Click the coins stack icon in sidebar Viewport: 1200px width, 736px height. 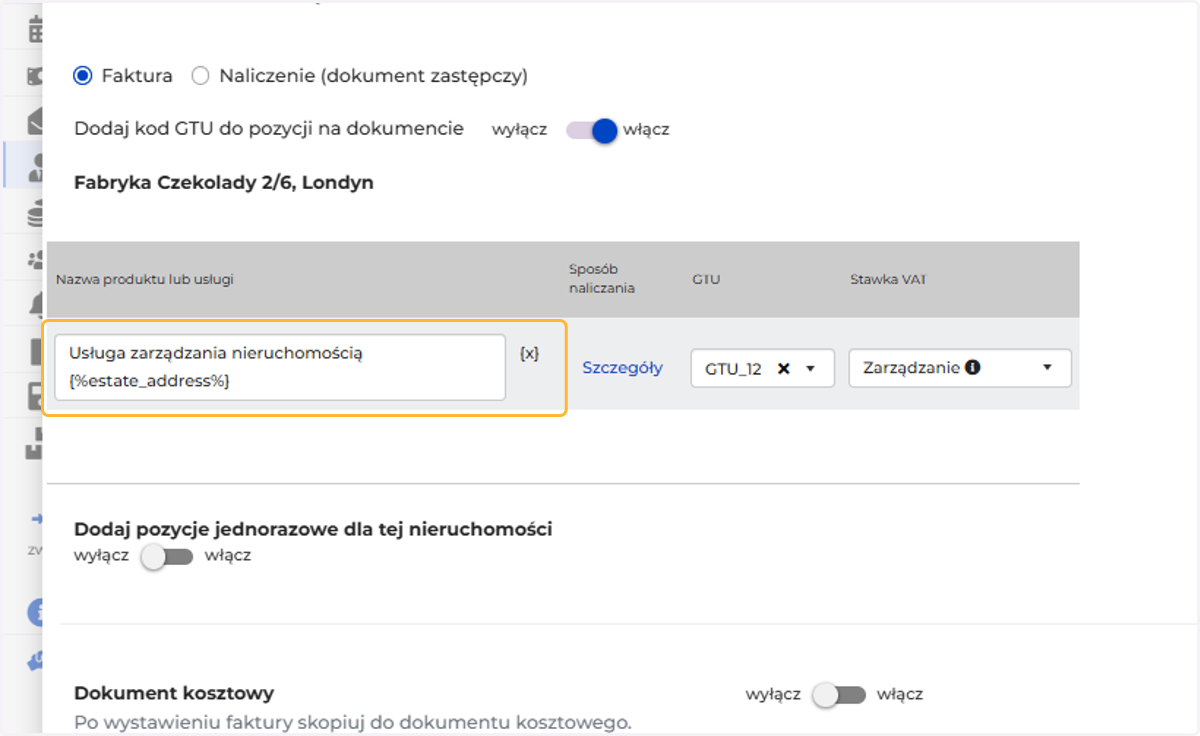tap(38, 212)
